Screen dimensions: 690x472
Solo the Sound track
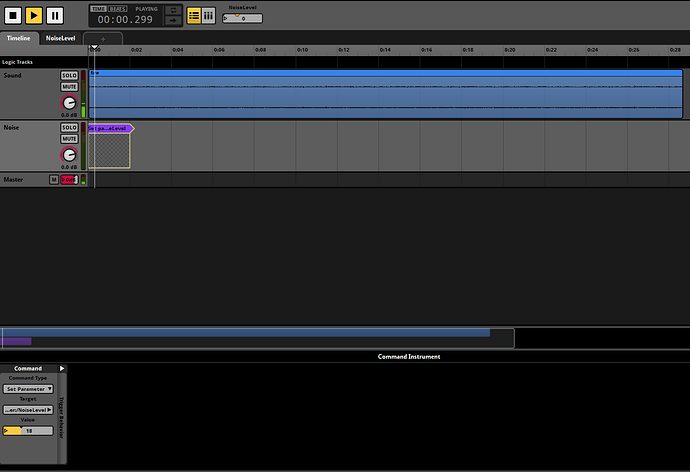click(x=69, y=76)
